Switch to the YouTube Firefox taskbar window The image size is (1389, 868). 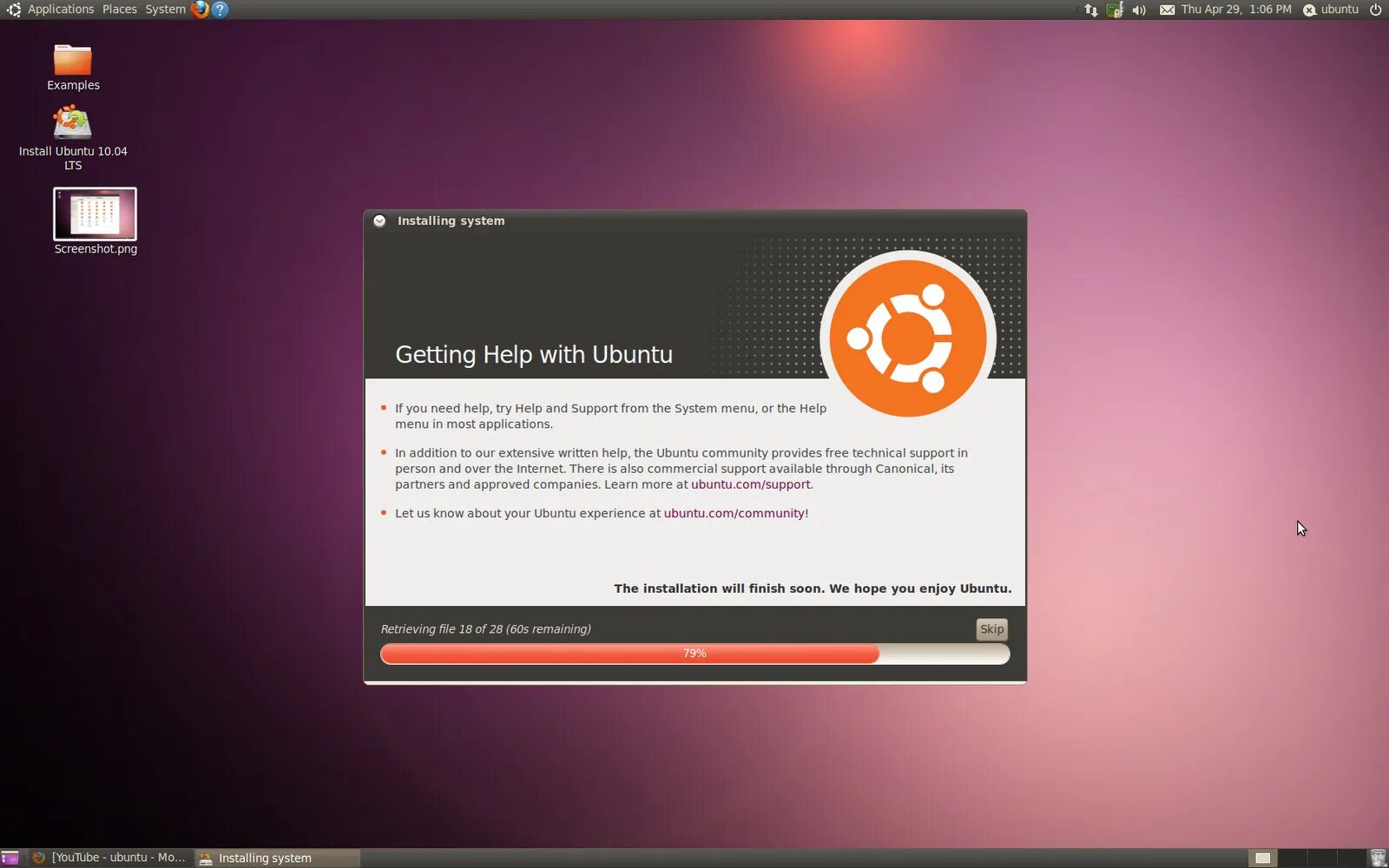click(109, 858)
